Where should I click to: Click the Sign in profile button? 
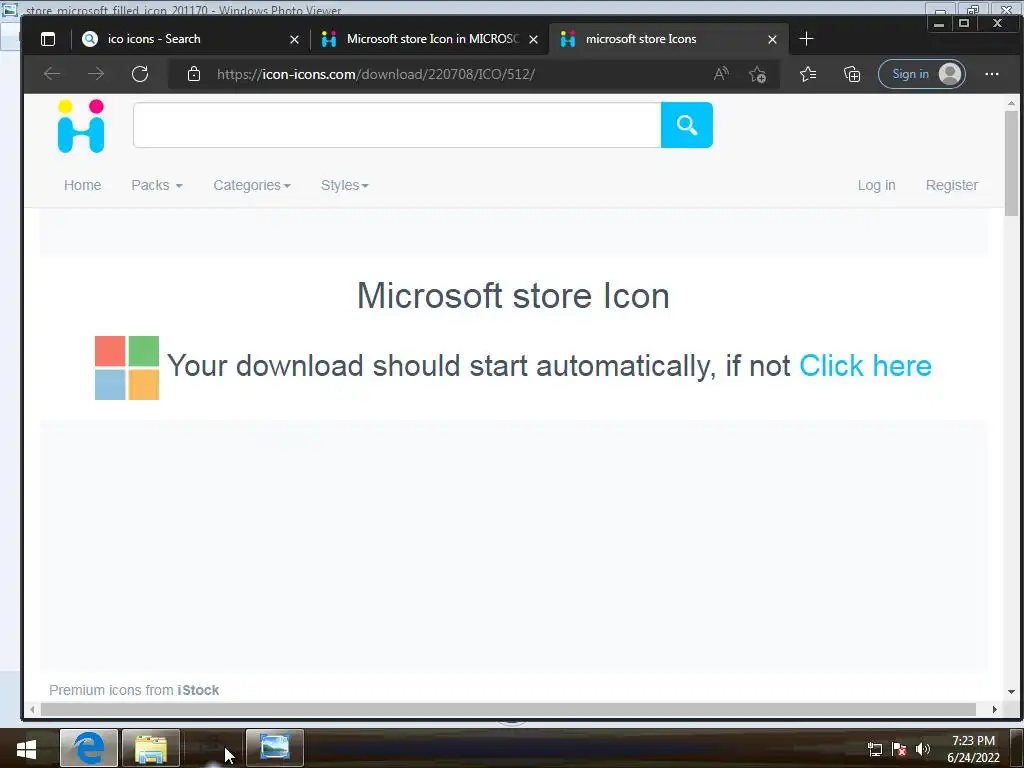tap(921, 74)
